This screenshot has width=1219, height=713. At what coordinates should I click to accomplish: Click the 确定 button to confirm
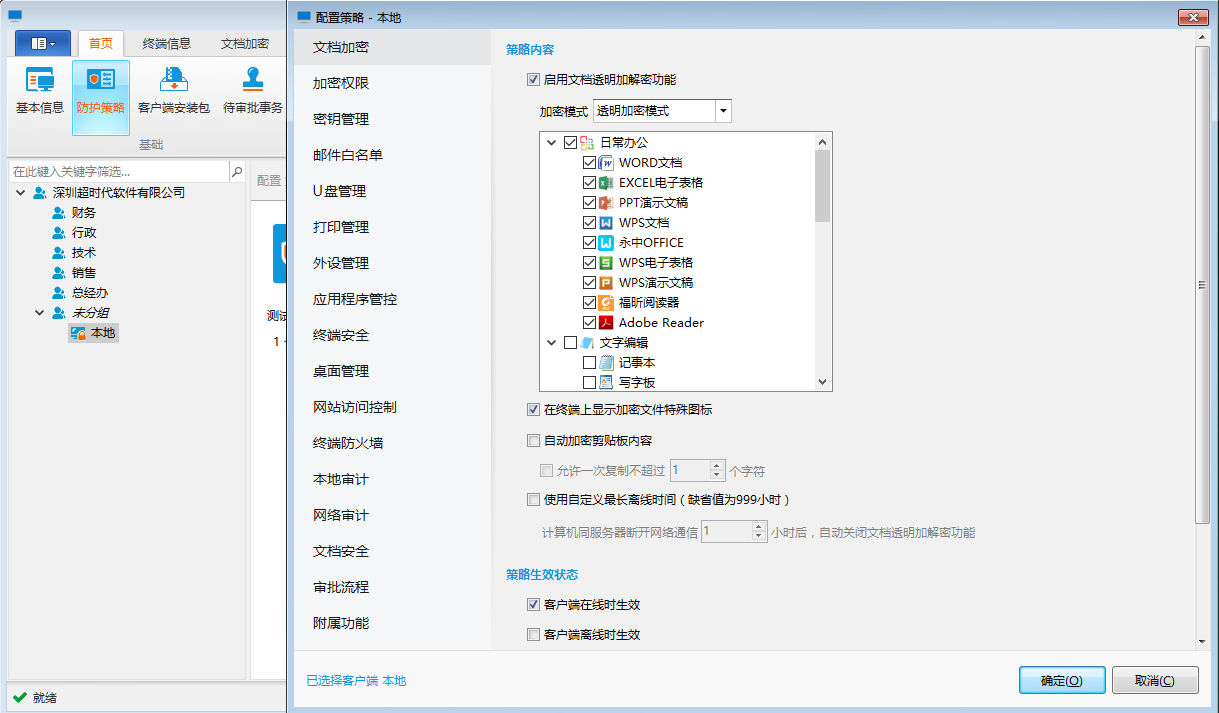coord(1061,679)
